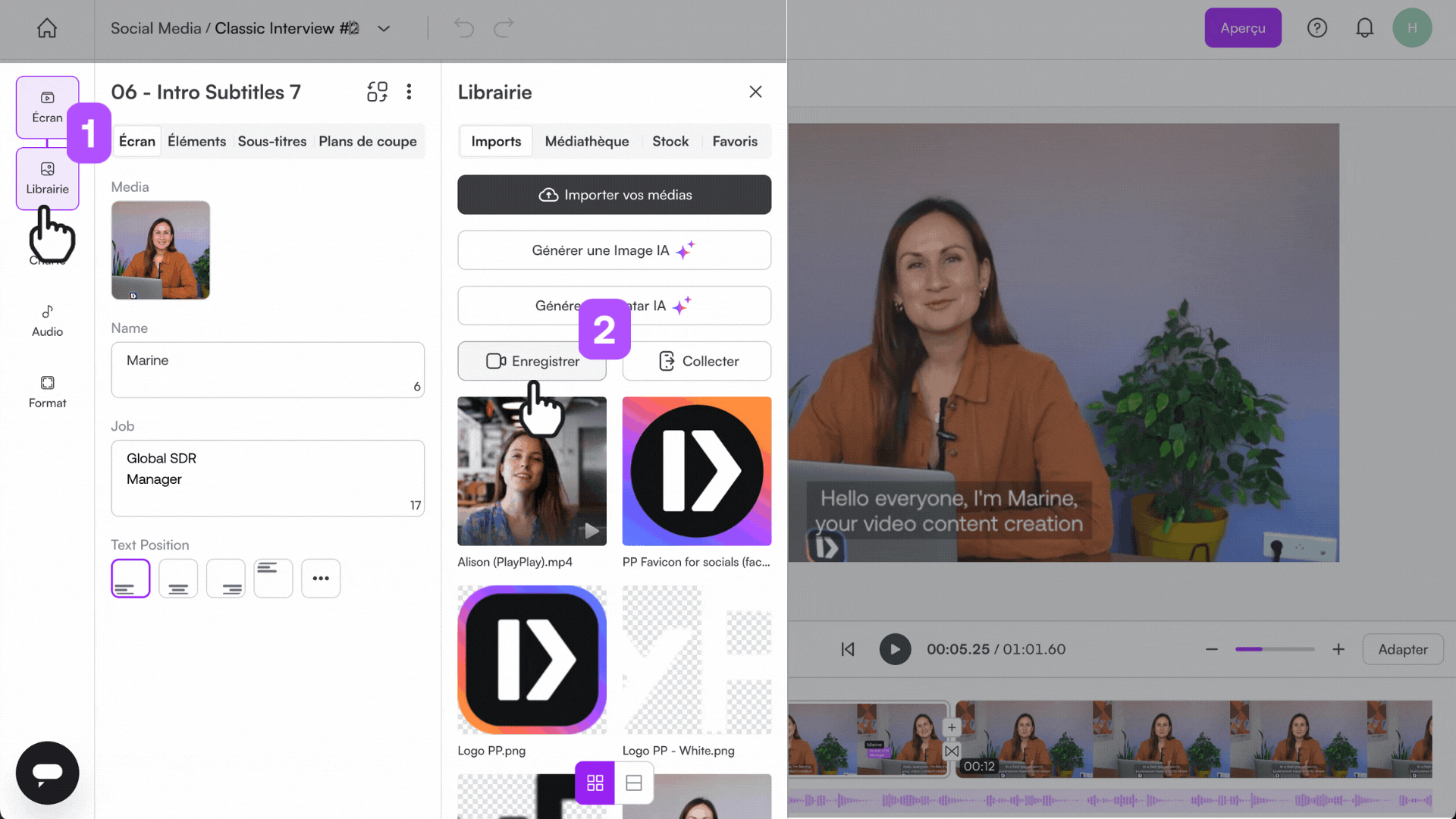Screen dimensions: 1456x819
Task: Open the chat support bubble
Action: [x=47, y=773]
